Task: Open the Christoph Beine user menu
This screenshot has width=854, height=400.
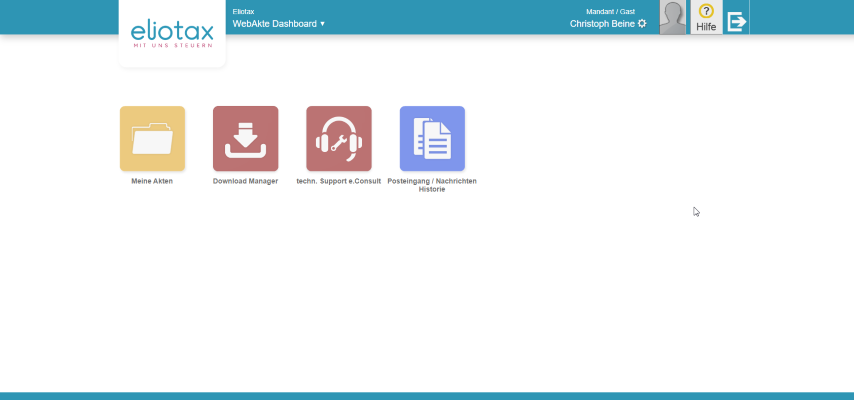Action: 602,23
